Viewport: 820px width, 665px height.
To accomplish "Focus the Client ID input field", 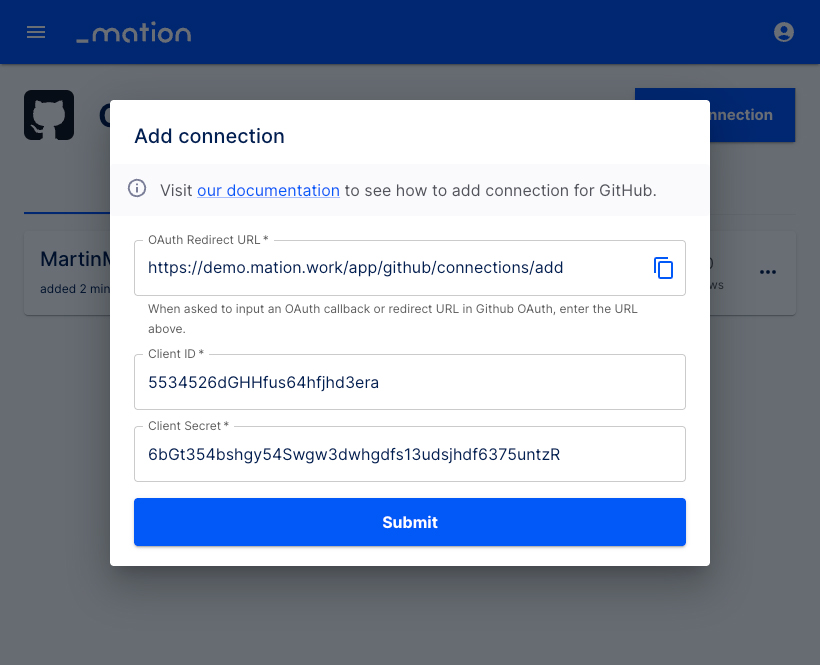I will pos(409,382).
